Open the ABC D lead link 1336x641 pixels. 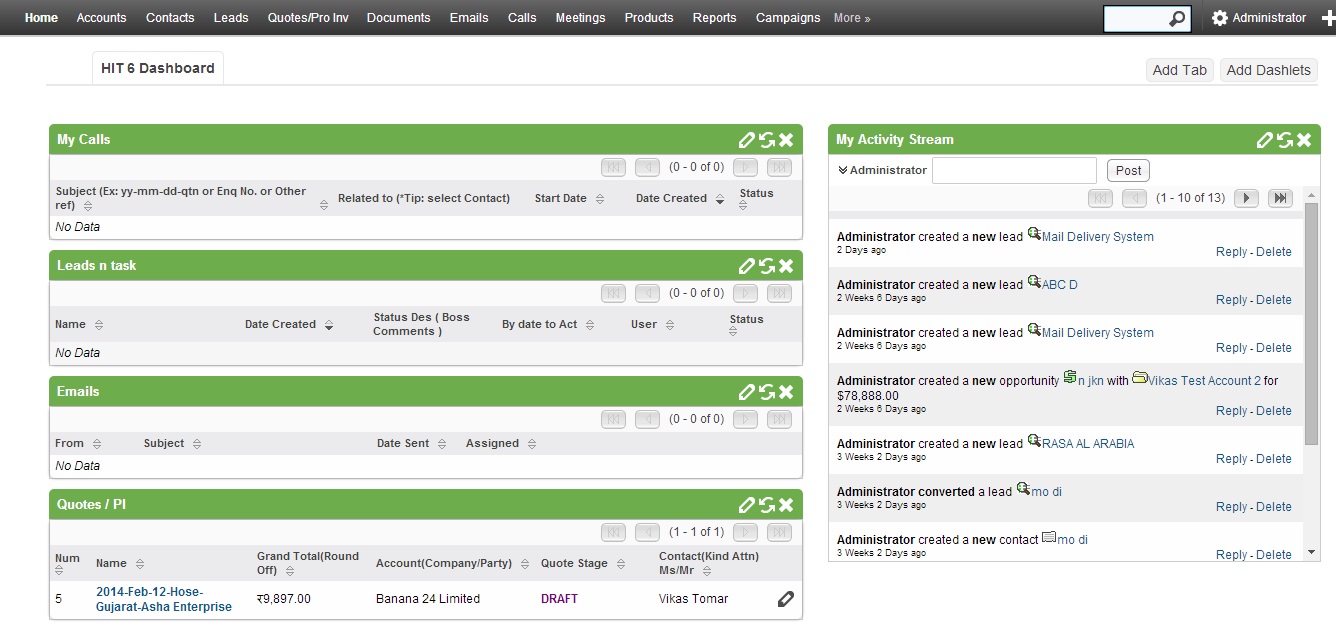(x=1060, y=285)
